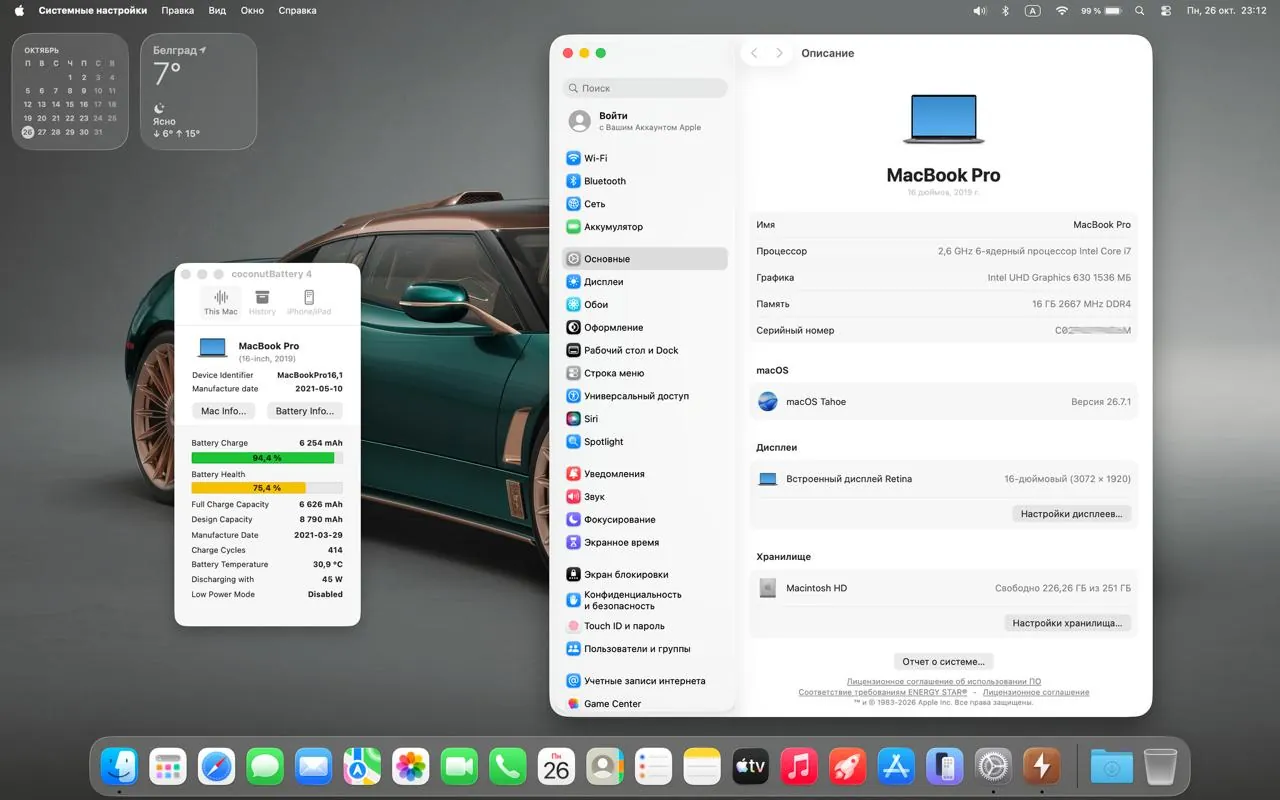This screenshot has width=1280, height=800.
Task: Launch Safari from the Dock
Action: pos(217,767)
